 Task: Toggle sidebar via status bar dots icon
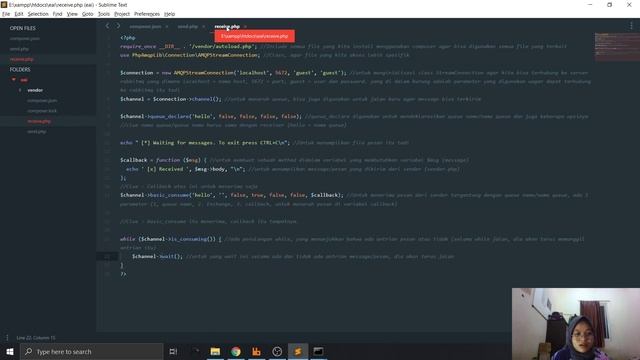click(x=7, y=338)
